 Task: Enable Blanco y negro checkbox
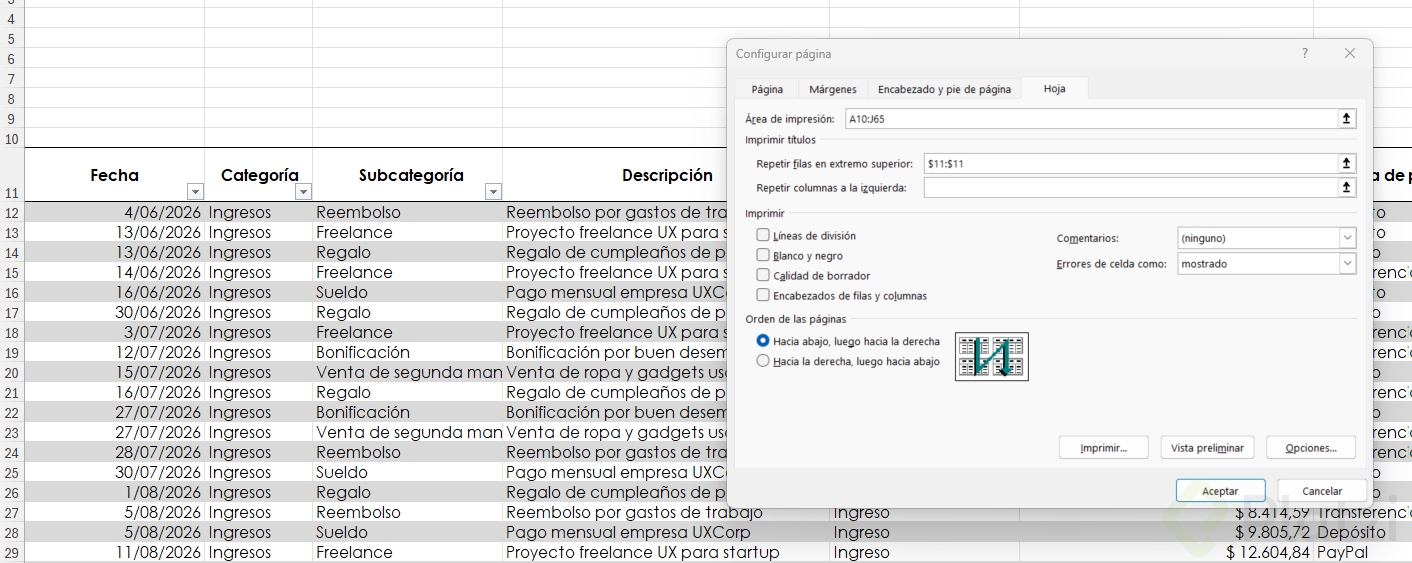click(x=763, y=256)
